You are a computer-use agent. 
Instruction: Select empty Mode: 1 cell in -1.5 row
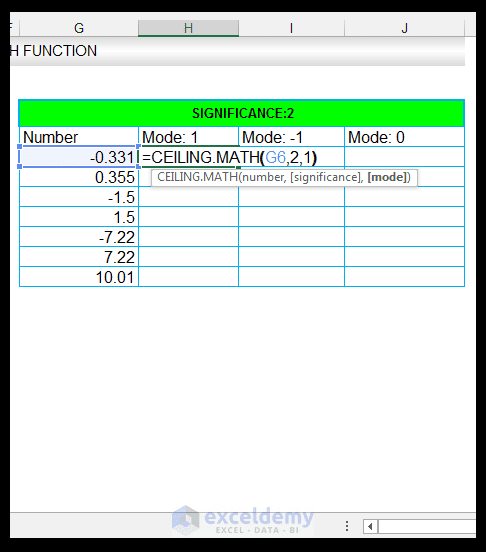pos(188,197)
